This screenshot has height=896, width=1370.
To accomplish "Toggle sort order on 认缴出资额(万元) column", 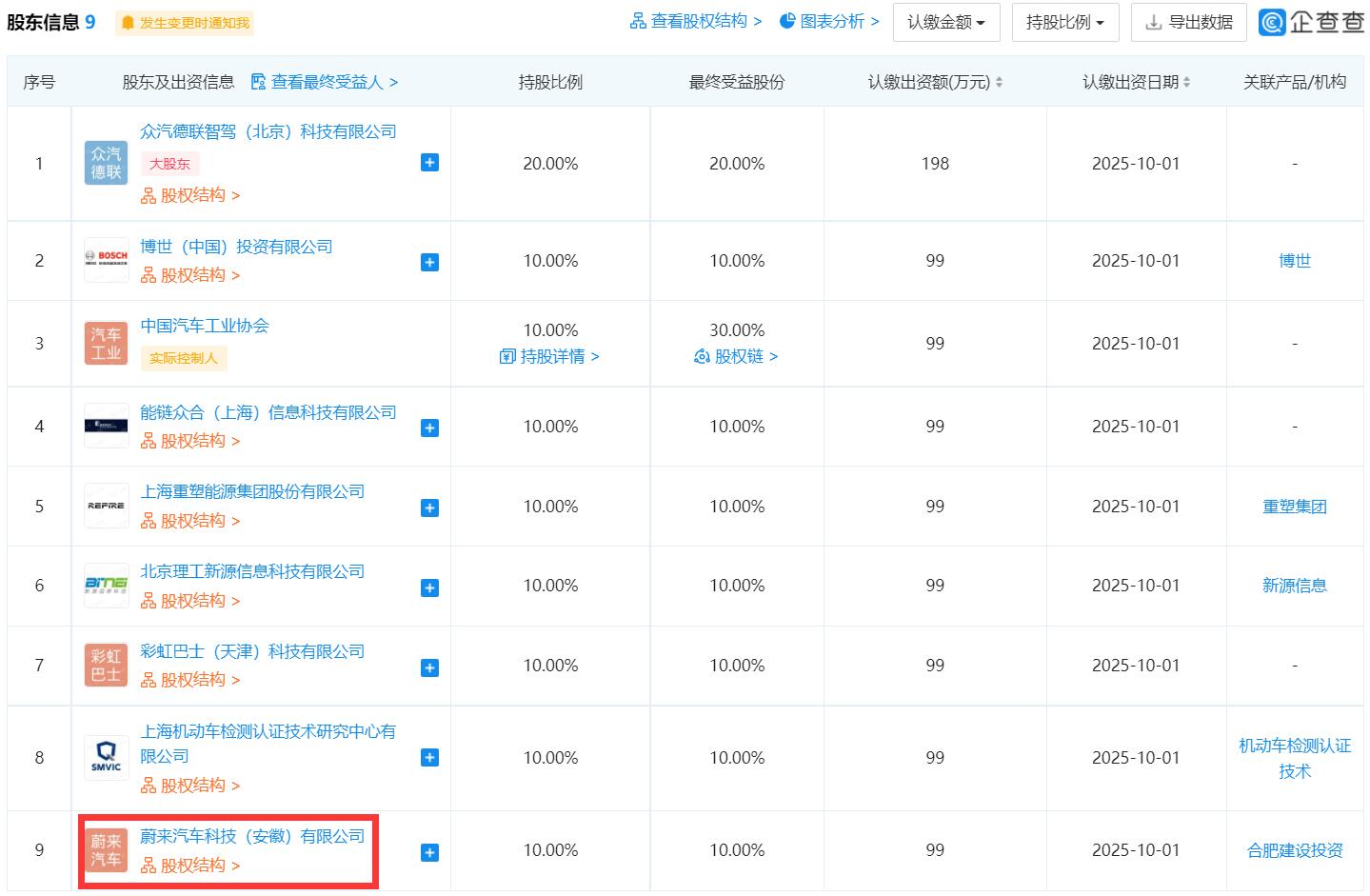I will 999,82.
